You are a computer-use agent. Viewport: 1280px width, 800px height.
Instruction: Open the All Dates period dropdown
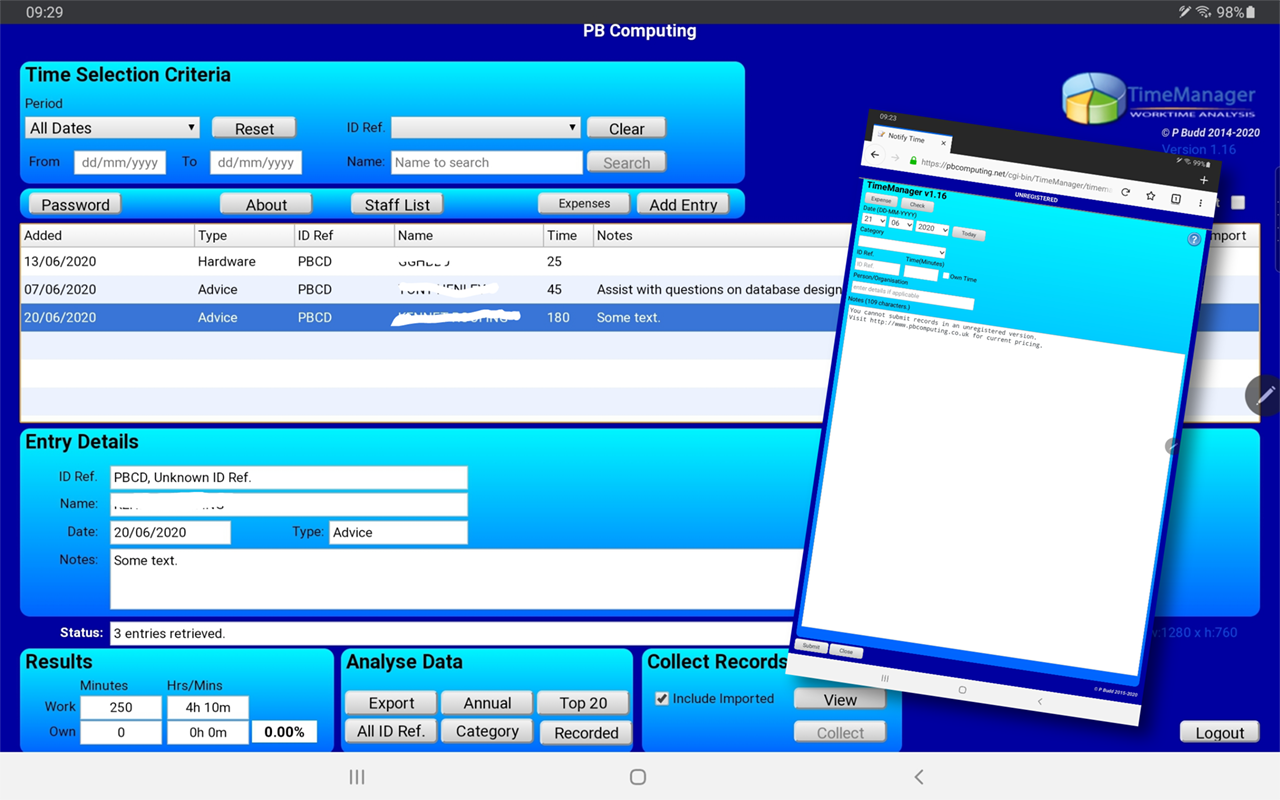[112, 128]
